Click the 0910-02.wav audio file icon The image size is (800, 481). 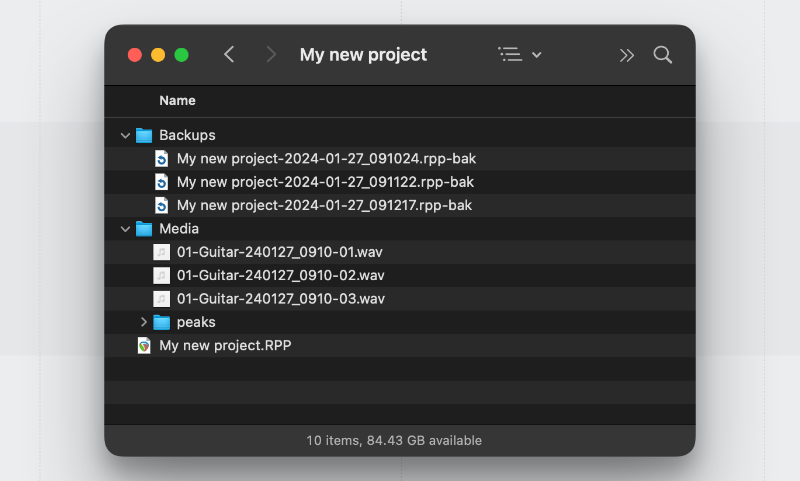[x=161, y=275]
